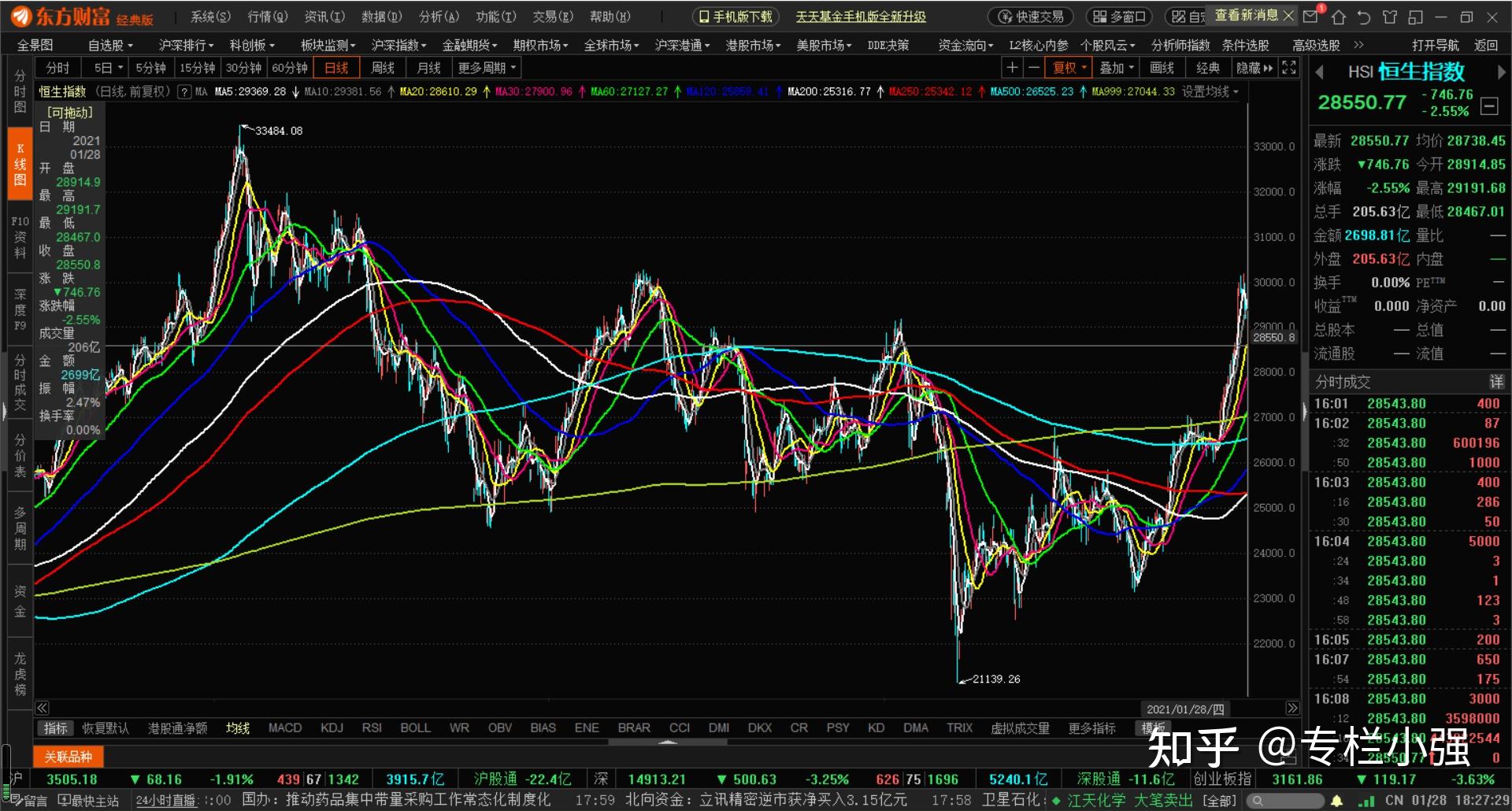This screenshot has width=1512, height=811.
Task: Open 多窗口 multi-window view
Action: tap(1119, 17)
